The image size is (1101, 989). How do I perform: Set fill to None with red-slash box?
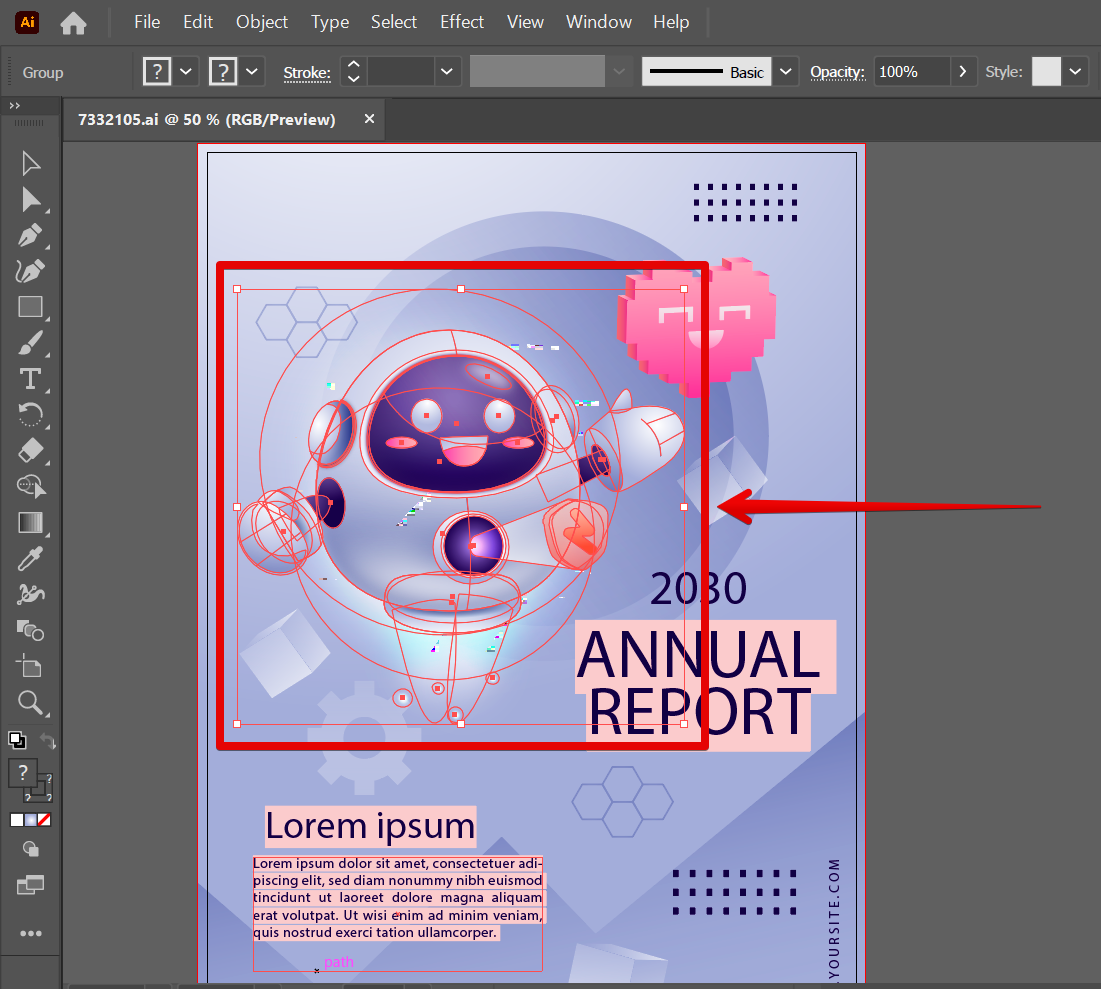click(44, 820)
